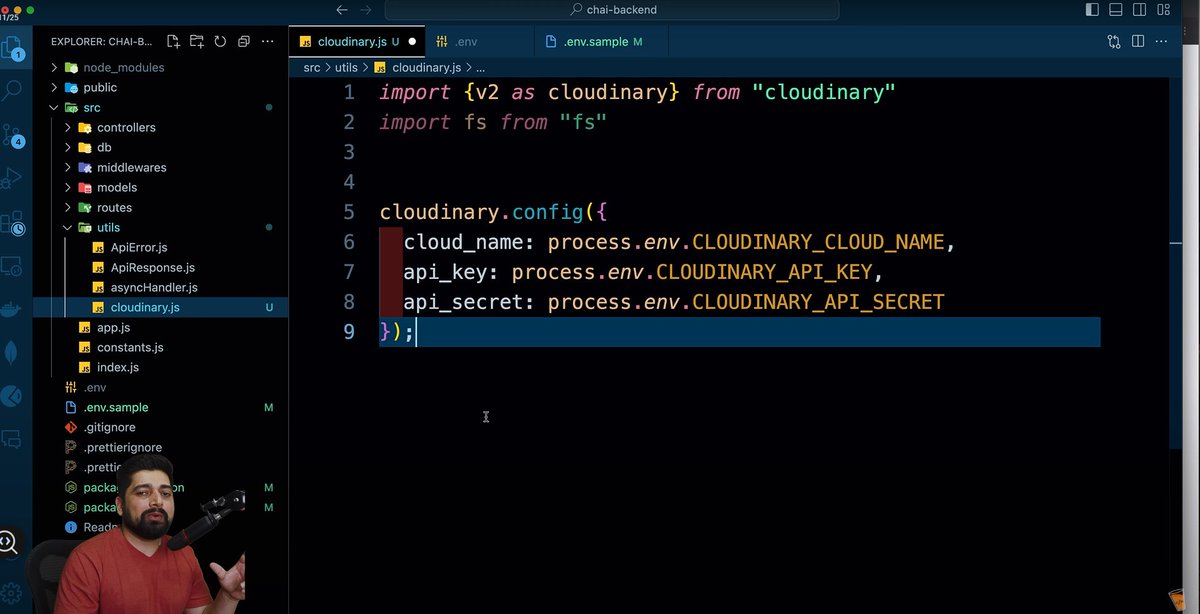
Task: Collapse Folders using the collapse-all icon
Action: (243, 41)
